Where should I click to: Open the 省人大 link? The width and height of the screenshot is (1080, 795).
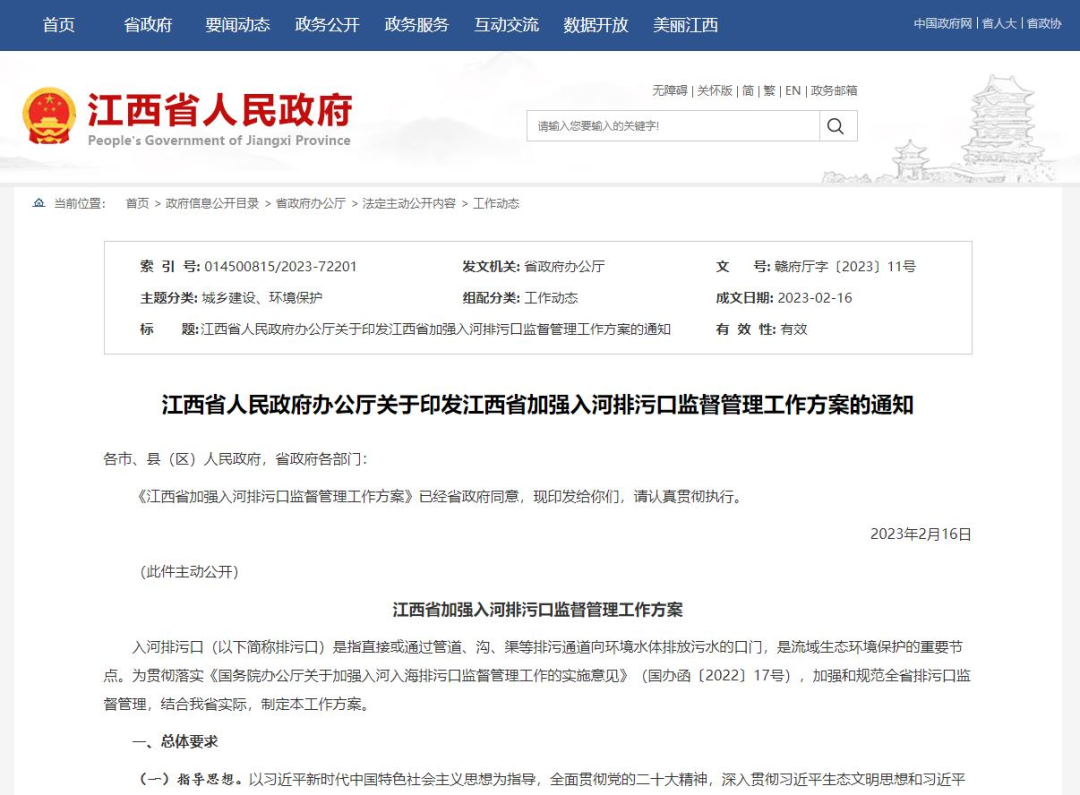point(999,23)
